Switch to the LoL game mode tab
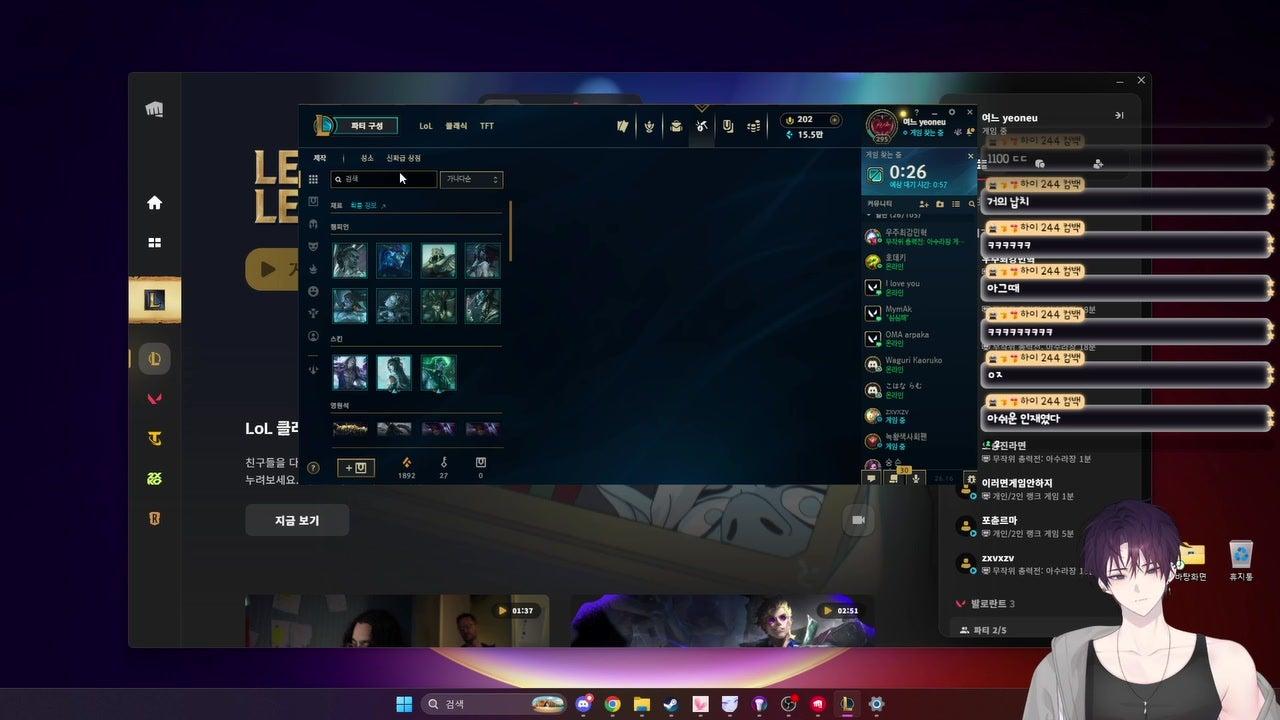This screenshot has height=720, width=1280. point(426,126)
